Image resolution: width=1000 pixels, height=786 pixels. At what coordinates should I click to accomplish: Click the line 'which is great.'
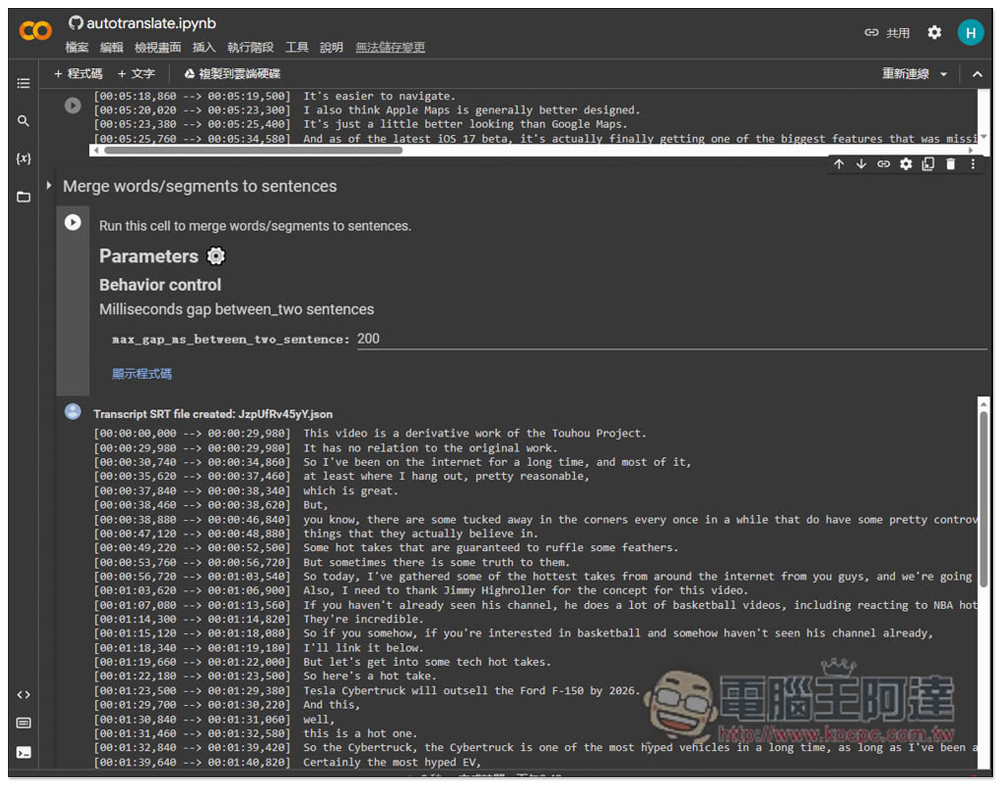click(350, 491)
